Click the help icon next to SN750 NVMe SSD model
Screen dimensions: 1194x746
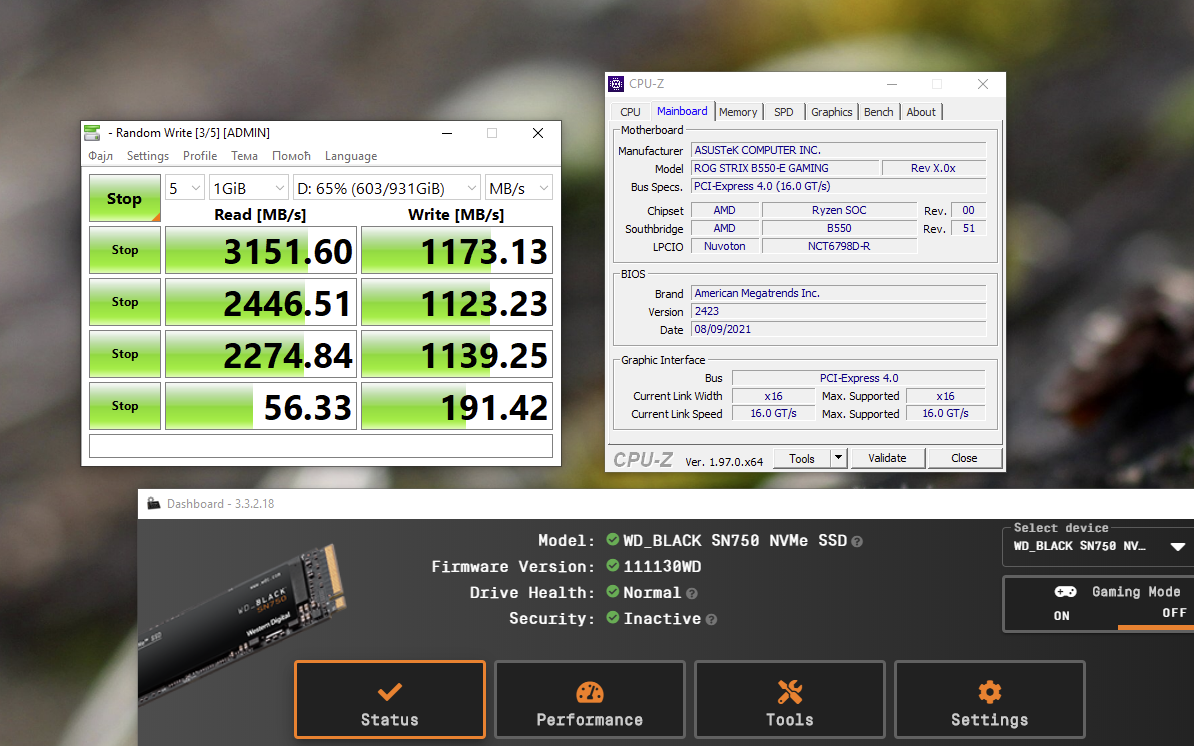(857, 541)
